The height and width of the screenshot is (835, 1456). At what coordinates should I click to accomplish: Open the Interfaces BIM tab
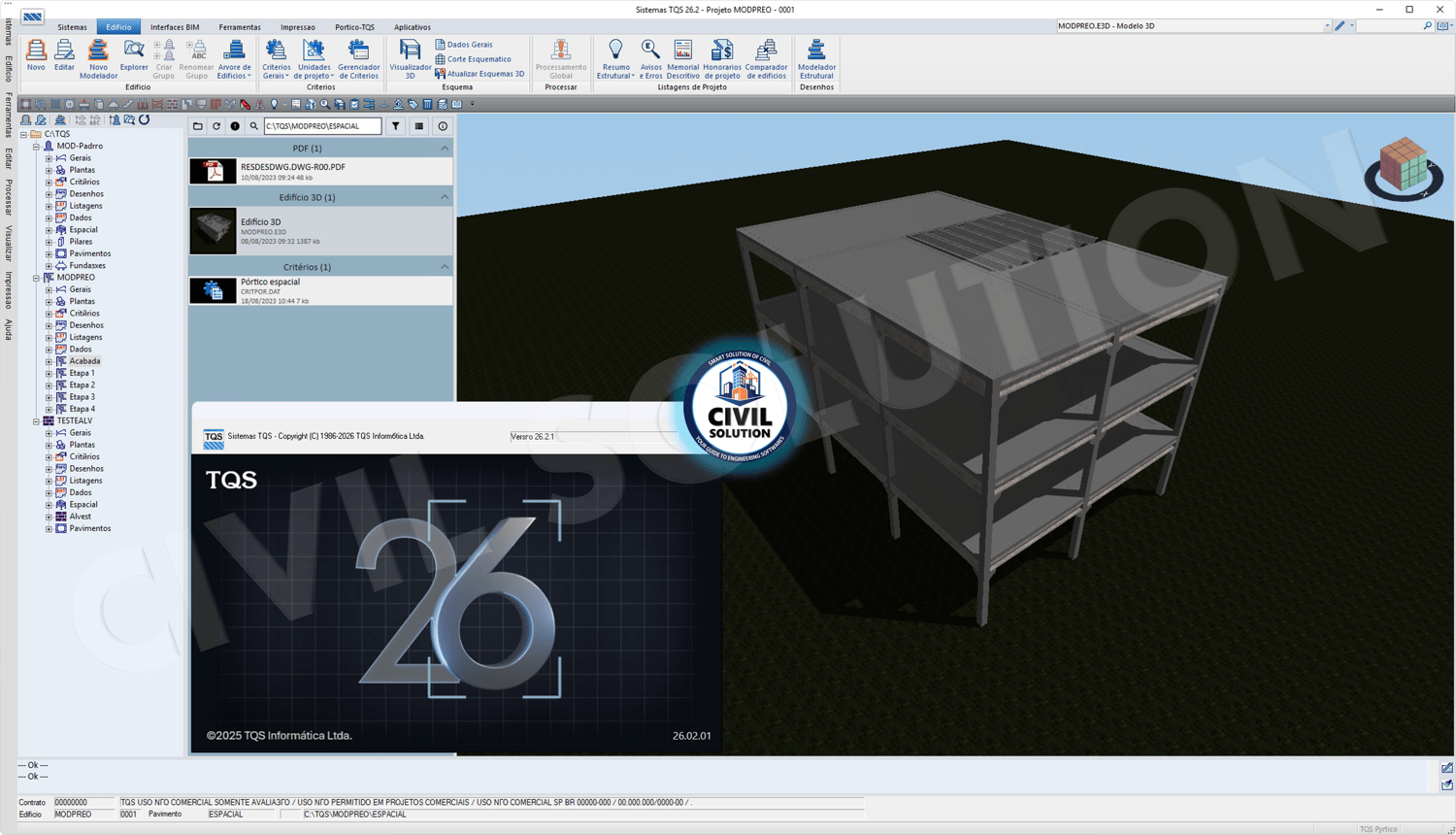(175, 27)
